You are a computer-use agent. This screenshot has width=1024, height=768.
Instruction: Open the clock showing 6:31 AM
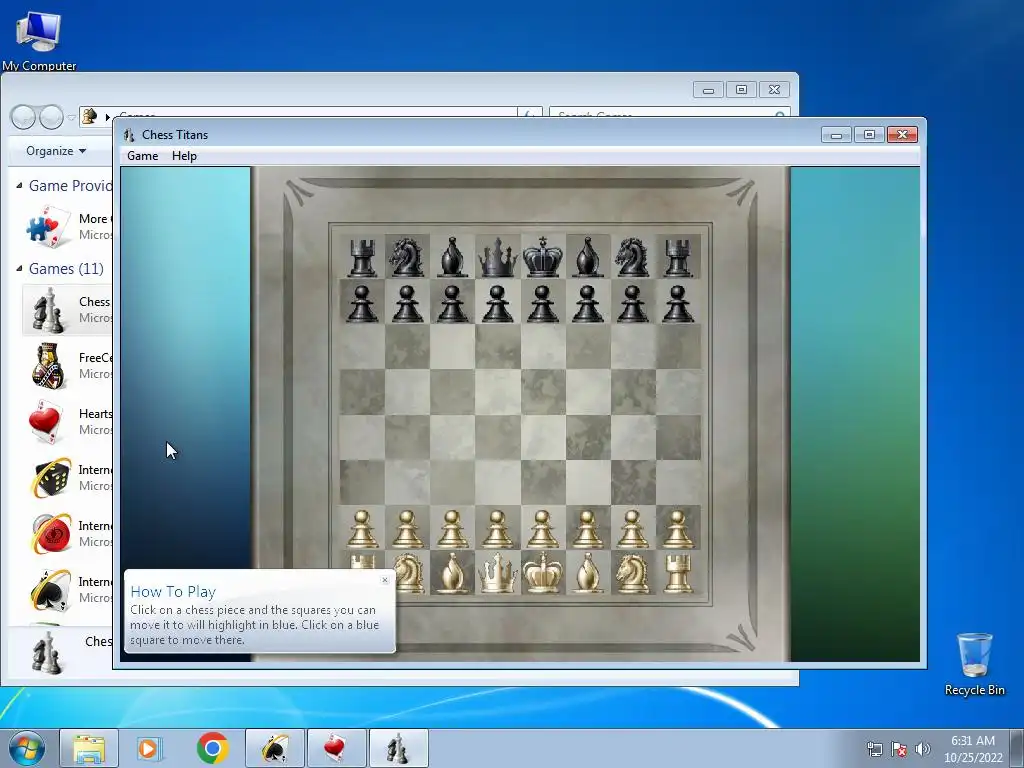(x=973, y=748)
